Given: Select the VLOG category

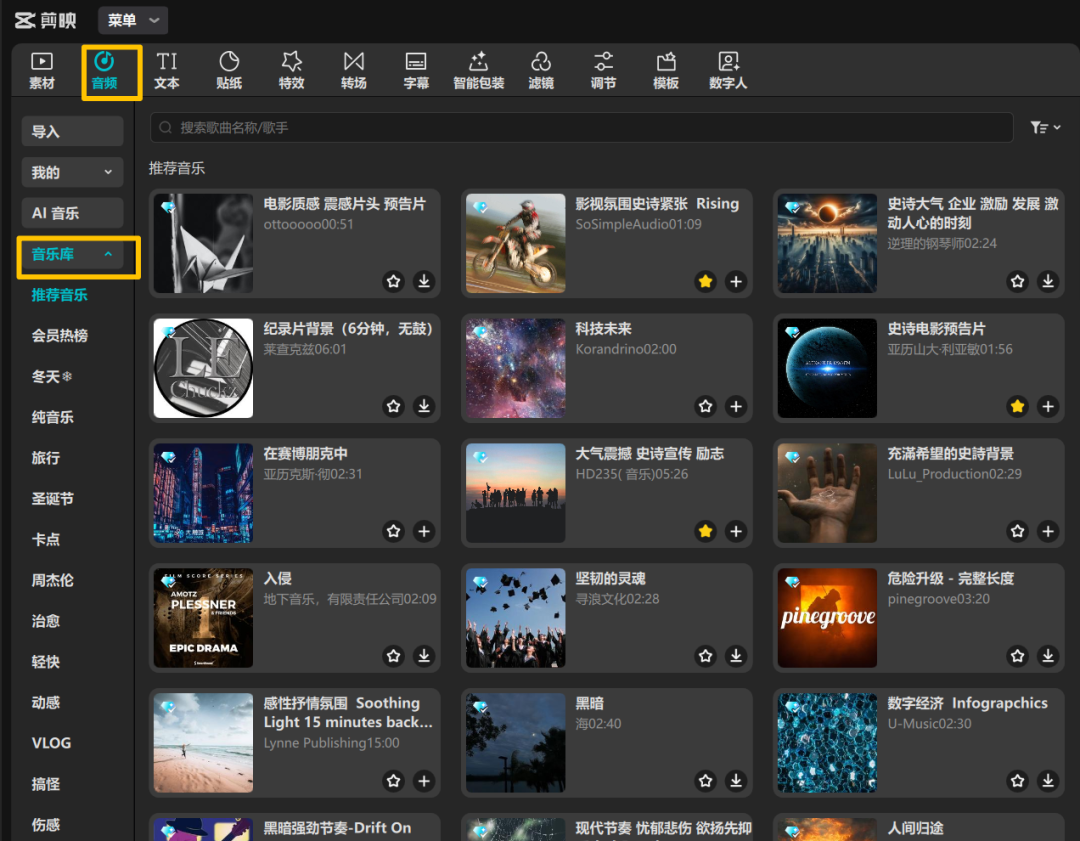Looking at the screenshot, I should coord(51,743).
